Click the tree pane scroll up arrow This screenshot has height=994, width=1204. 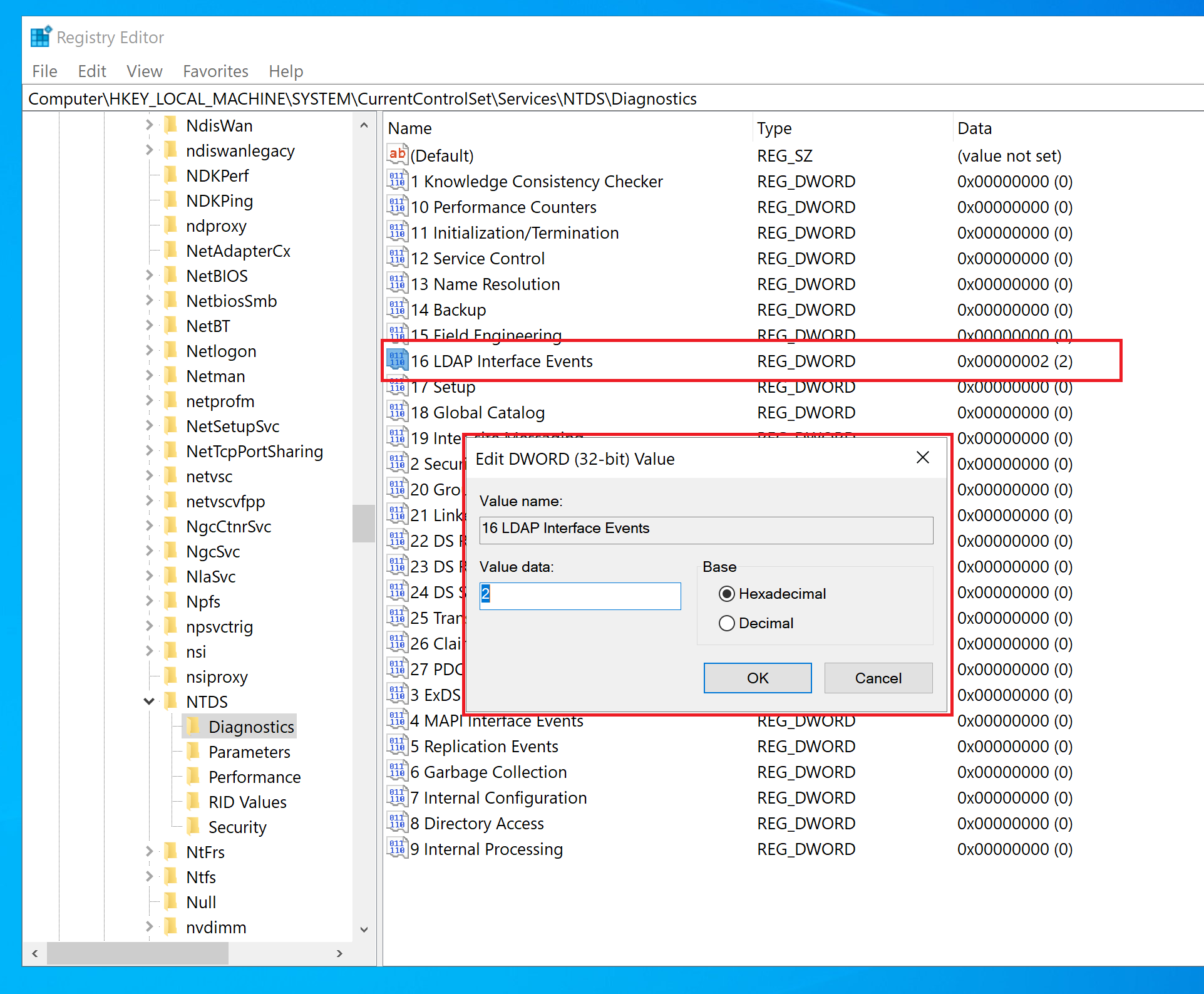(364, 125)
